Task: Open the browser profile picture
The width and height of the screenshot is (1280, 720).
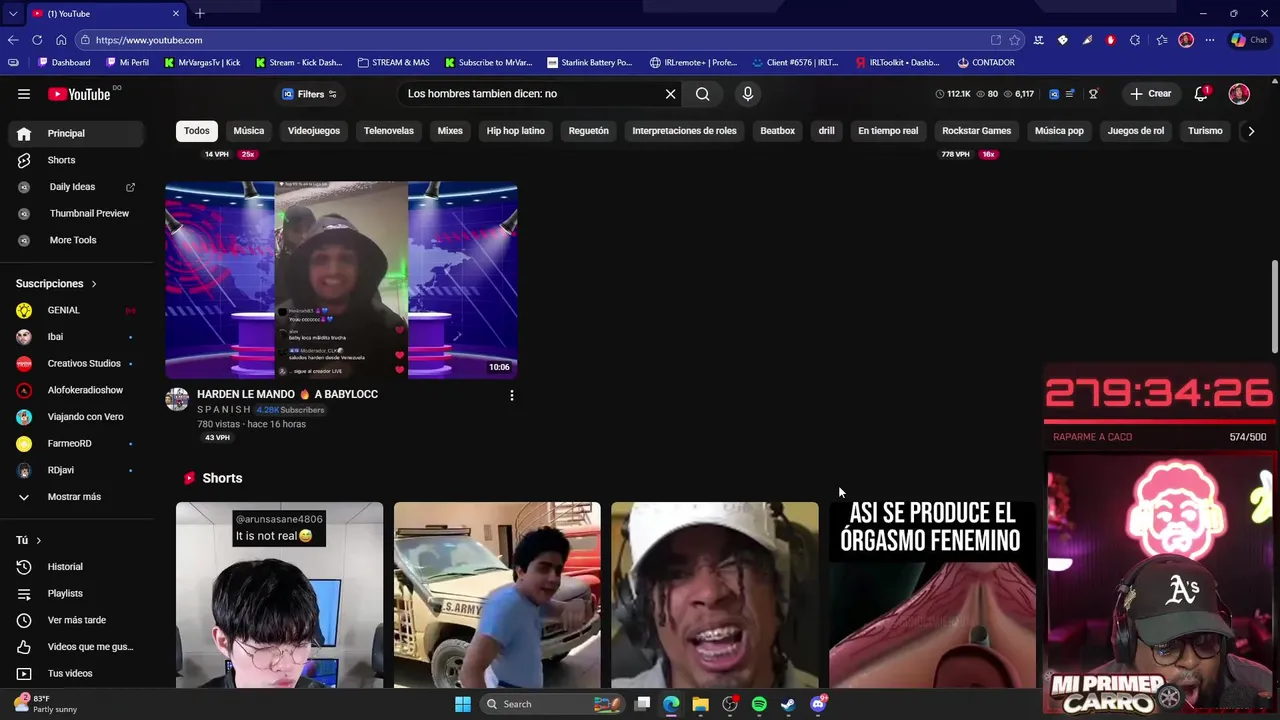Action: (x=1186, y=40)
